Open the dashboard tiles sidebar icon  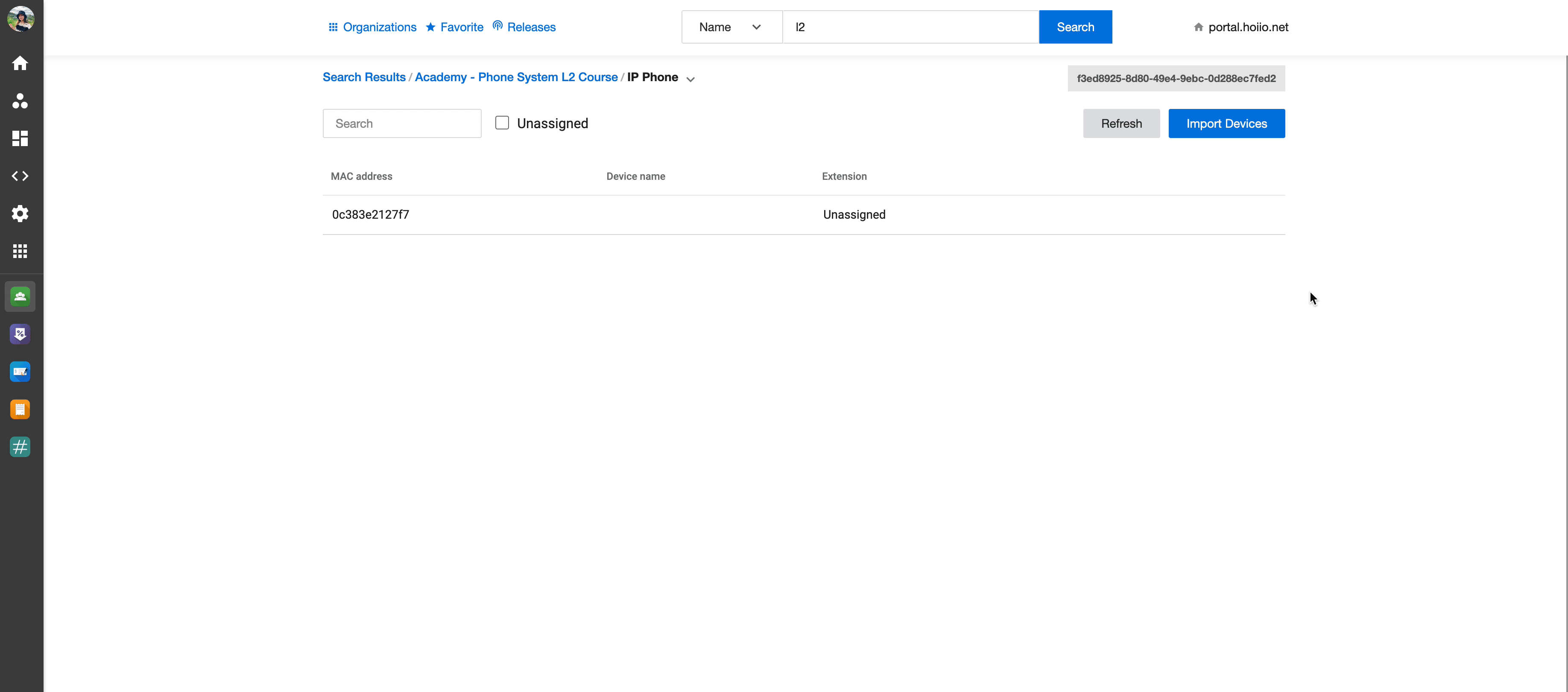[x=20, y=138]
